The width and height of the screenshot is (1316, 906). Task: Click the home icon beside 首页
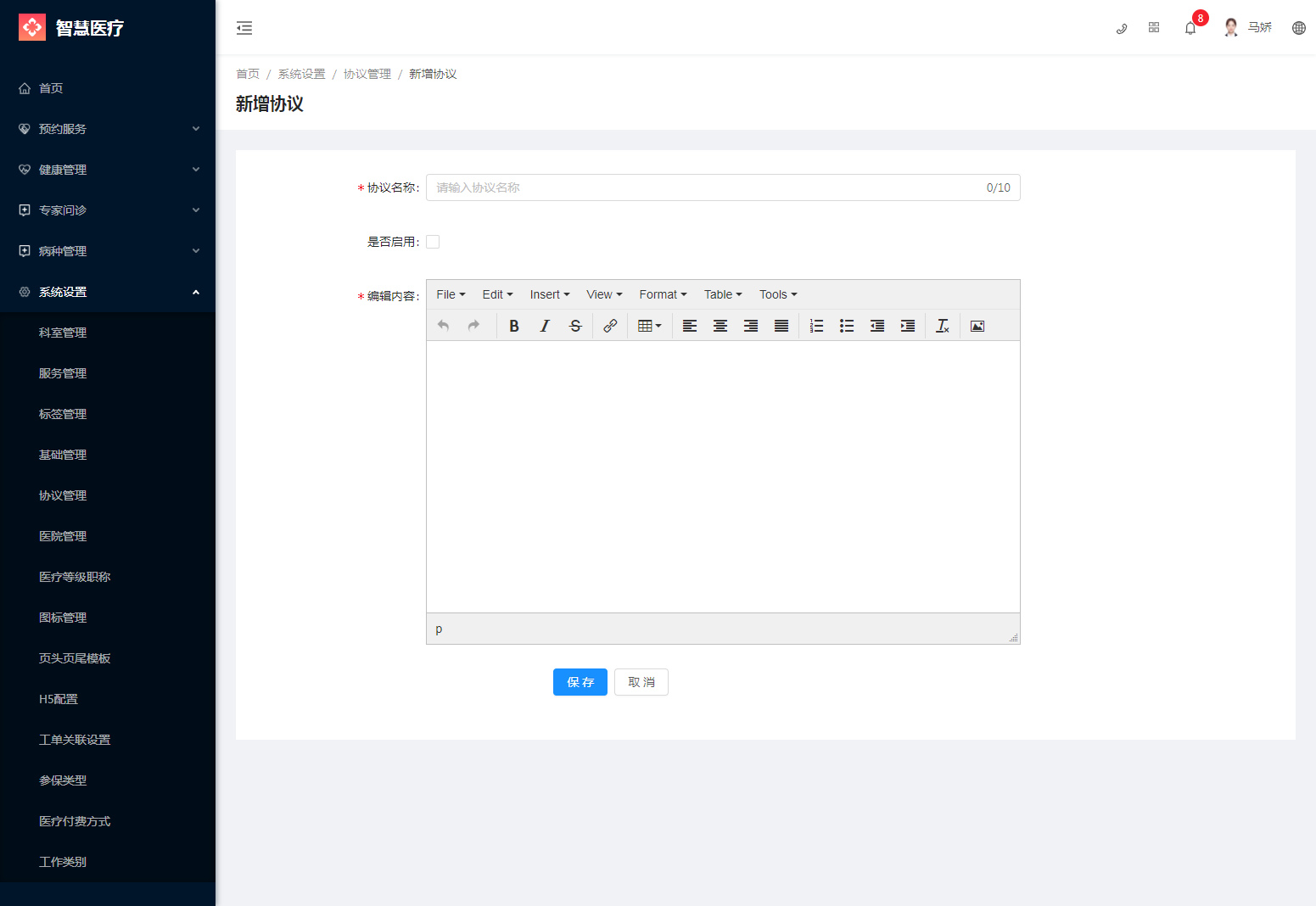[x=25, y=88]
